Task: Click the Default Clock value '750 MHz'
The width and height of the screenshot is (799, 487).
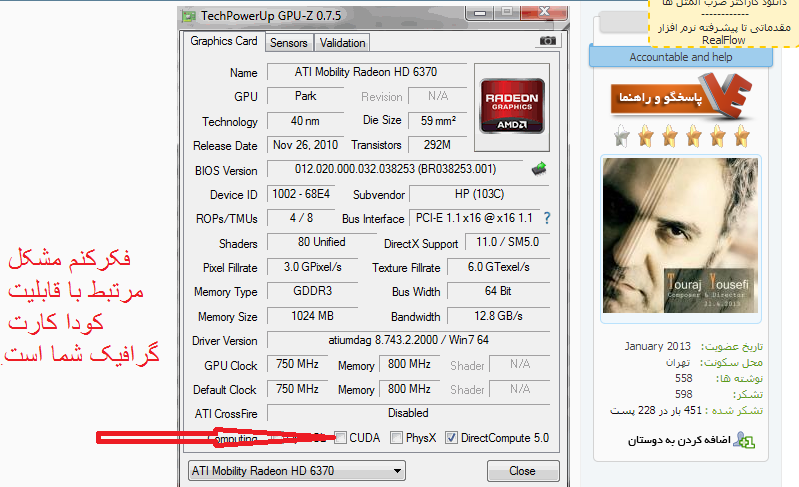Action: pyautogui.click(x=298, y=389)
